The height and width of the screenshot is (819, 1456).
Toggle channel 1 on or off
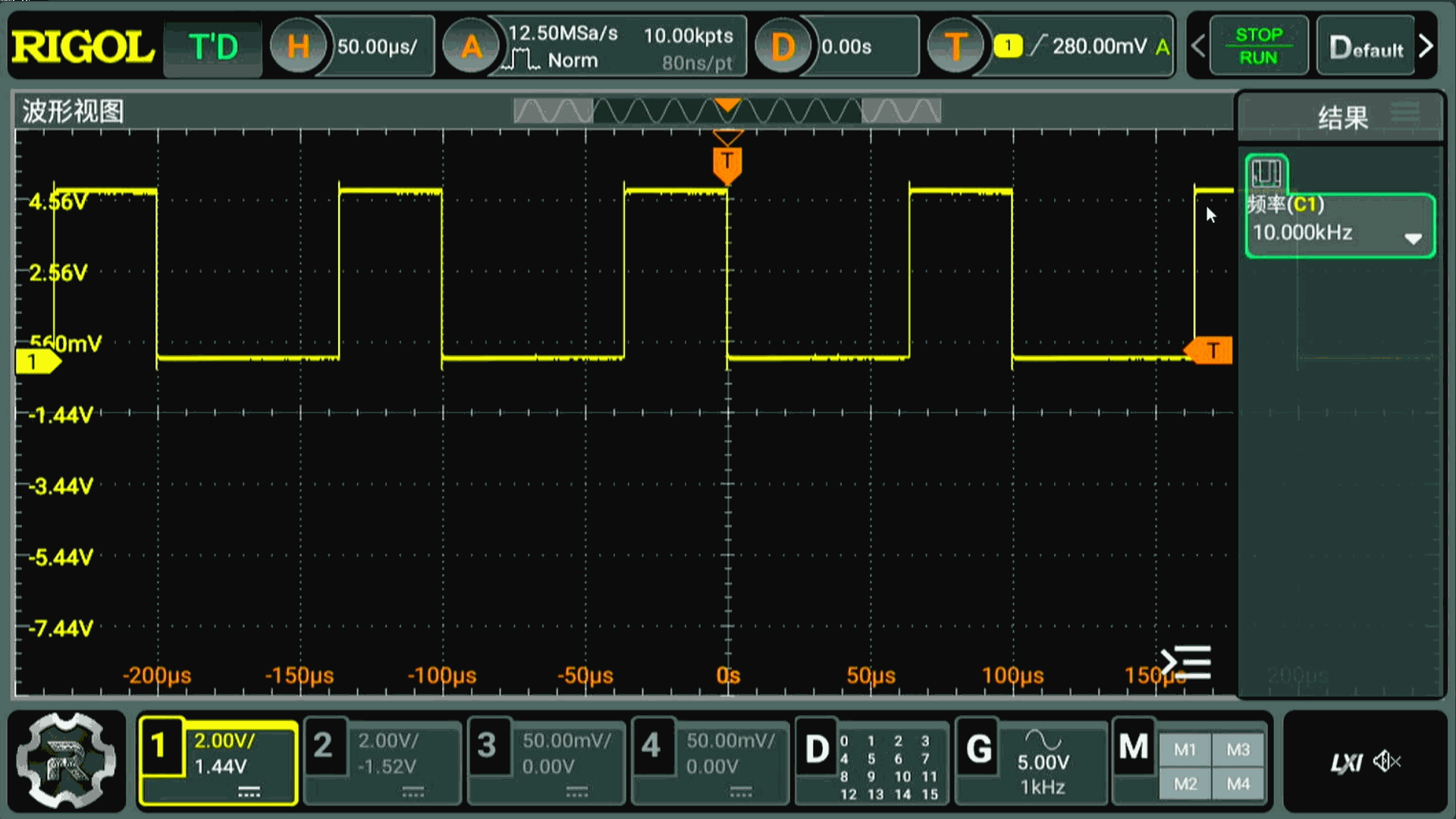160,747
